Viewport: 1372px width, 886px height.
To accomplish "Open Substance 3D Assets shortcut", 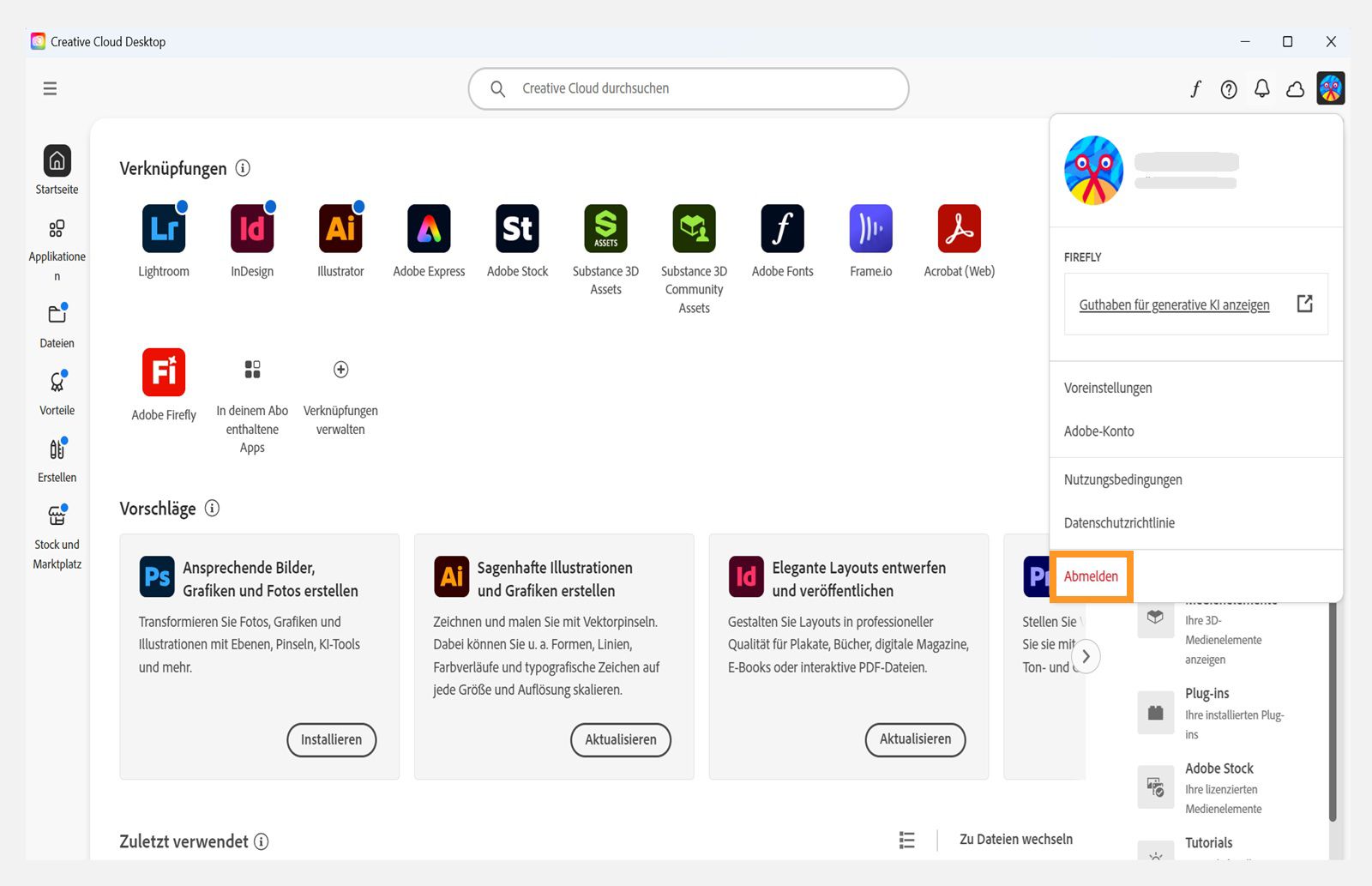I will click(x=605, y=250).
